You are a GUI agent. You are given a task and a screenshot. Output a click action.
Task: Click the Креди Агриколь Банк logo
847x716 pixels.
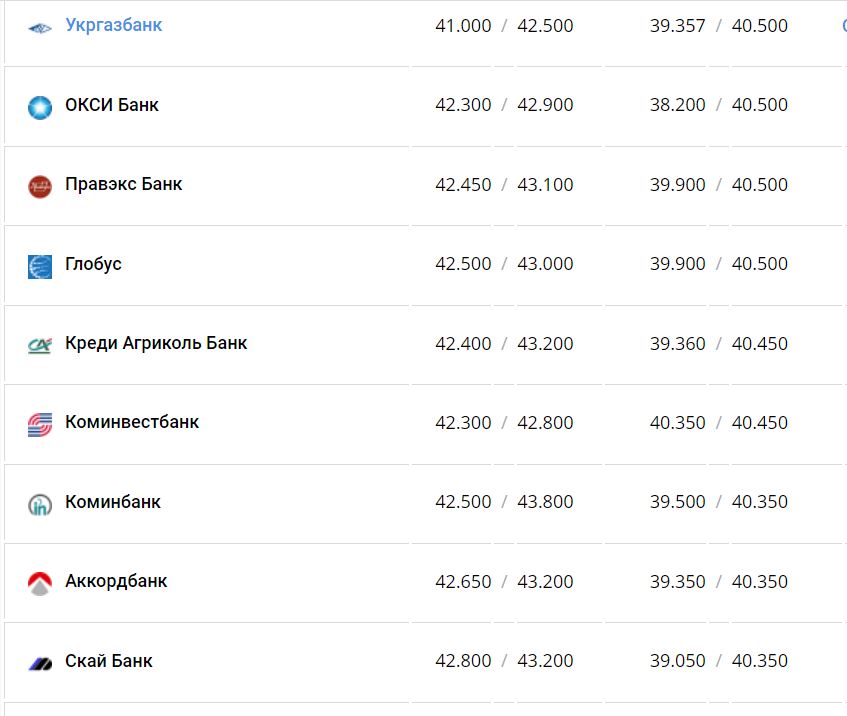coord(40,345)
